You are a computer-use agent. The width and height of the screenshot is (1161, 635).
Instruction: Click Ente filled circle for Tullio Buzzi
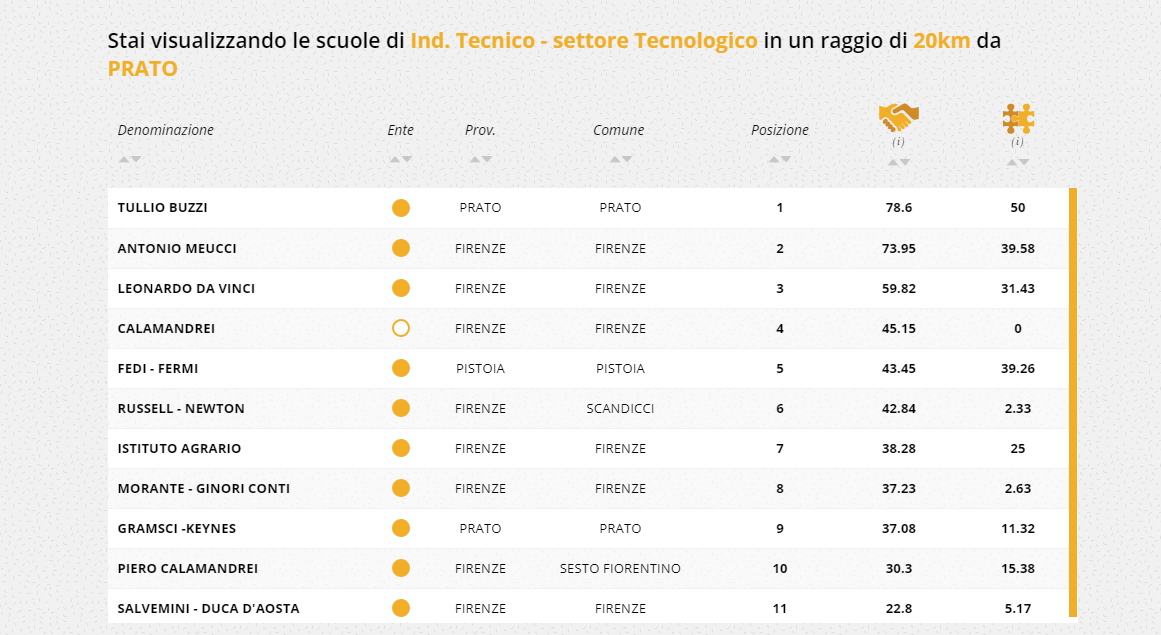click(x=401, y=208)
